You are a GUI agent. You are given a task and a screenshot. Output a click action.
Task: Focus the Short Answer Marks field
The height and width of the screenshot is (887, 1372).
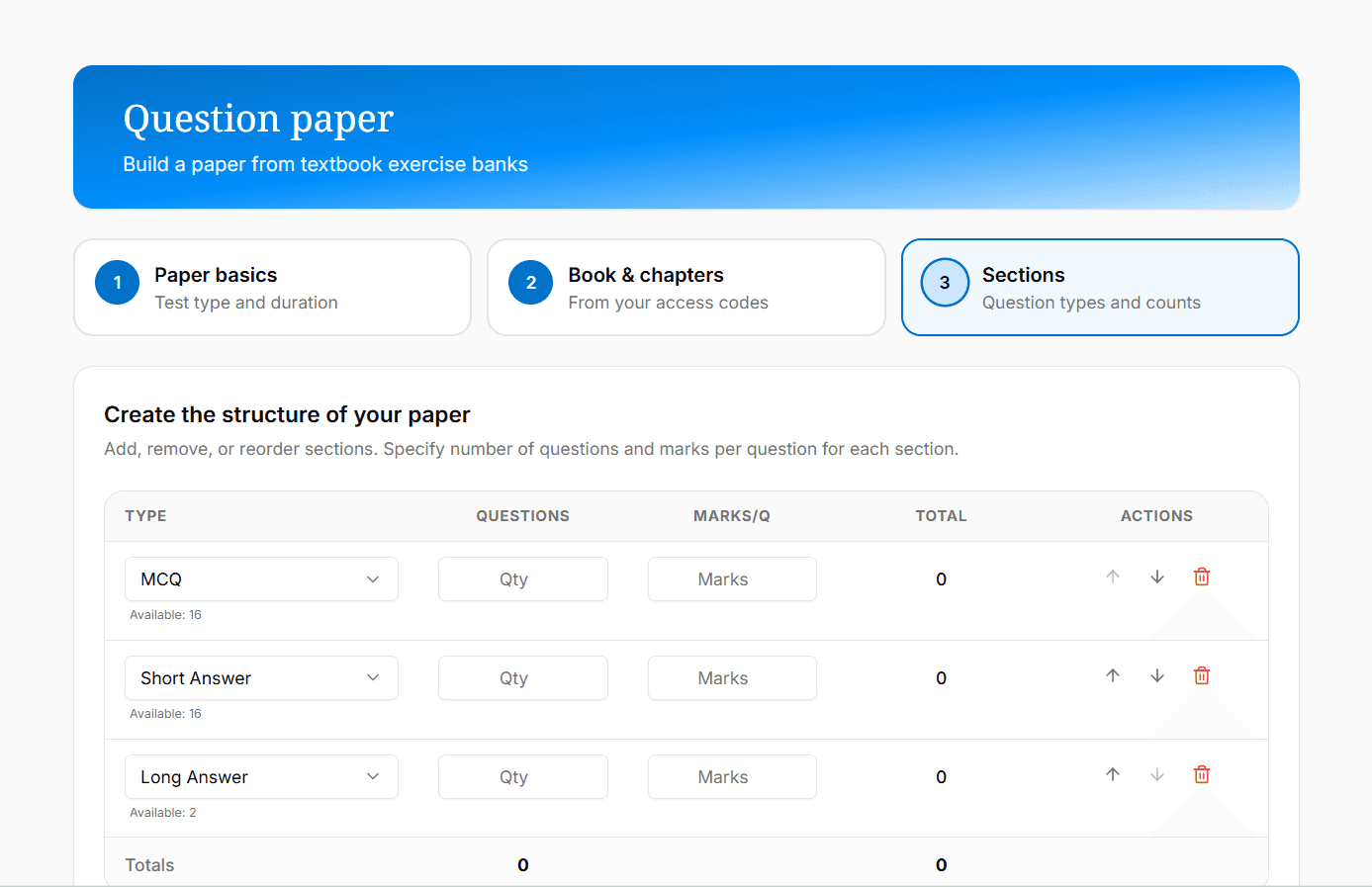point(732,678)
